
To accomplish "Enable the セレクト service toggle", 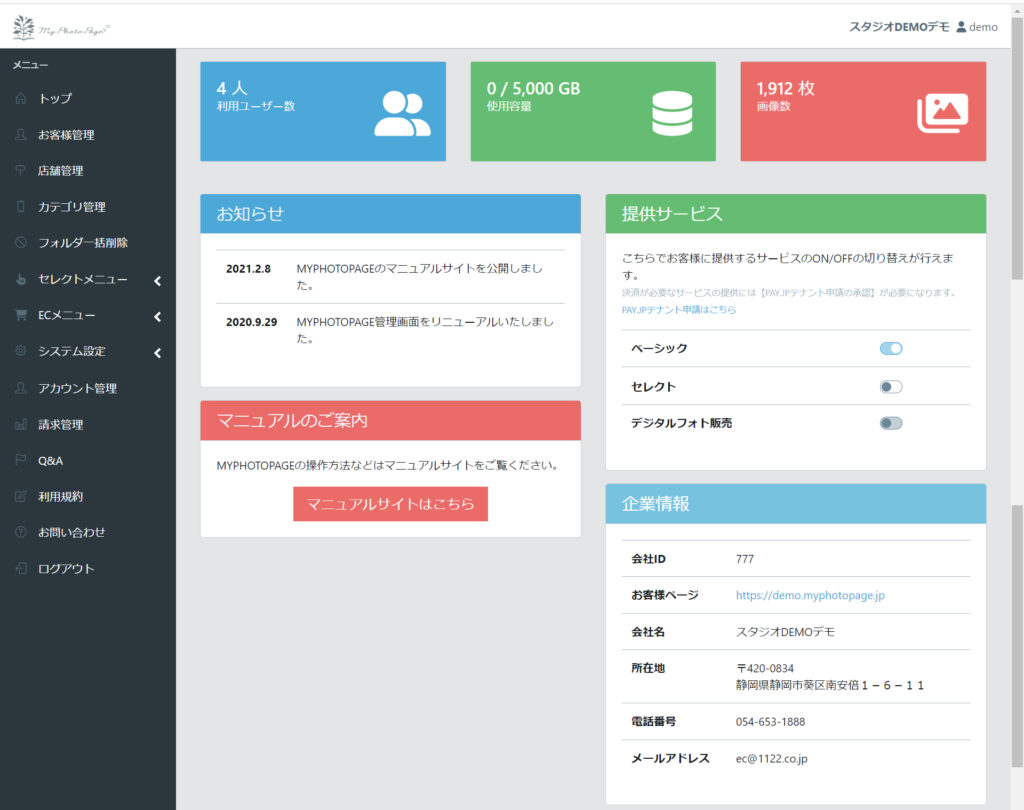I will coord(891,386).
